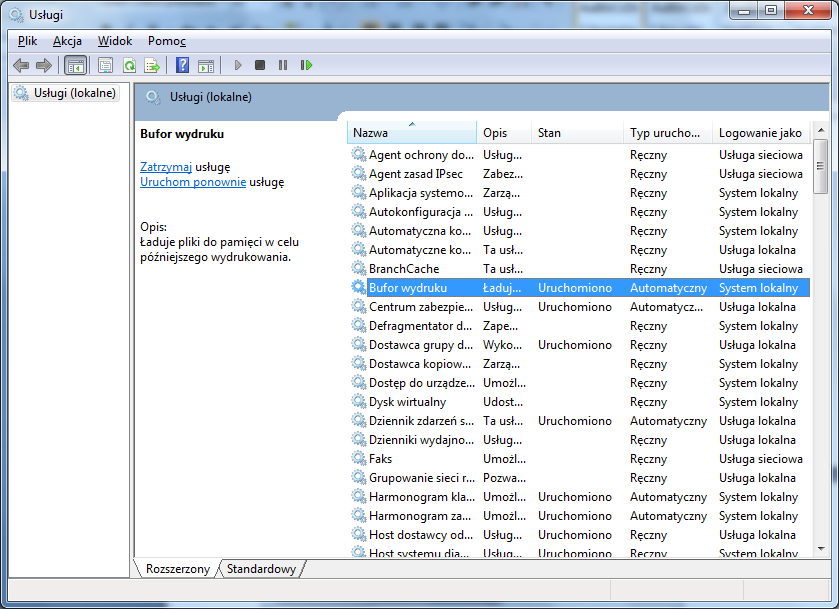Open service Properties from the toolbar

[105, 65]
